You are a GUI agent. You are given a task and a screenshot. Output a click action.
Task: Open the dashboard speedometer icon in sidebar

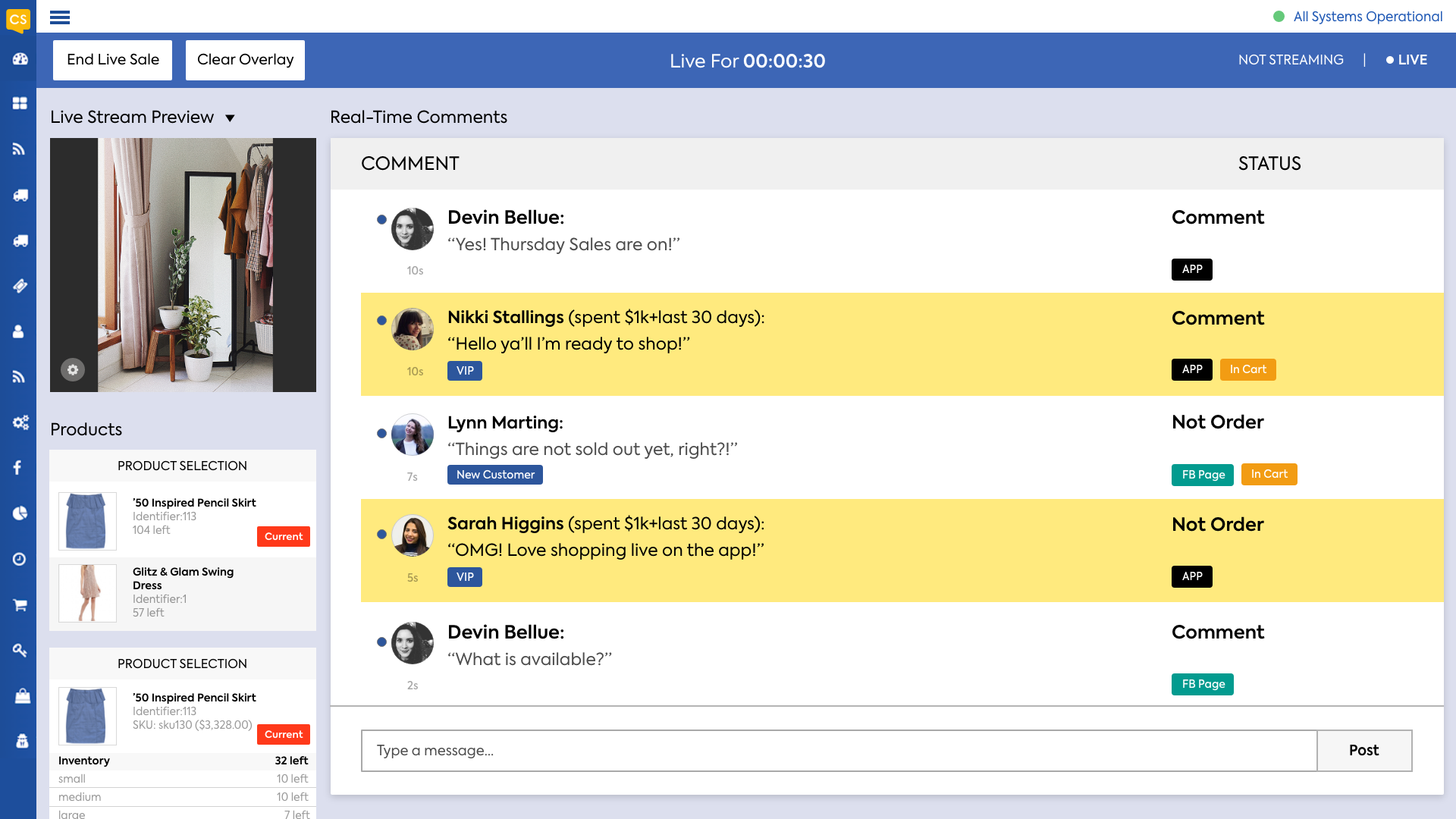pos(19,59)
